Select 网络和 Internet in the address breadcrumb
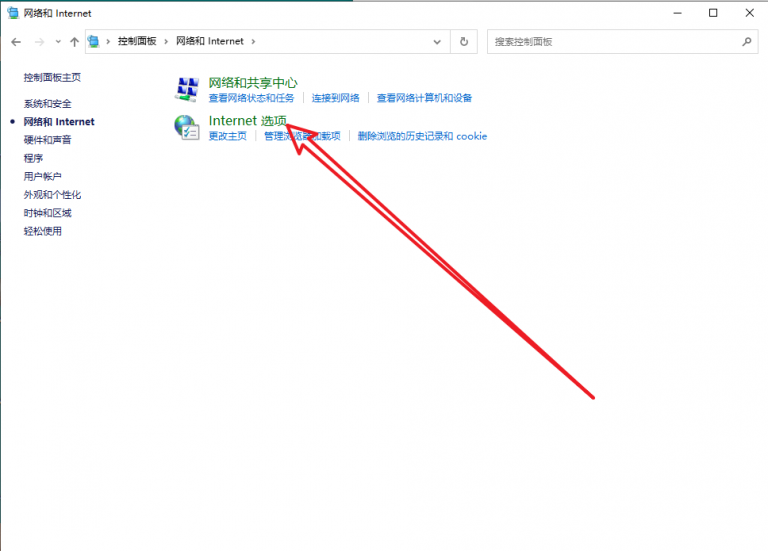768x551 pixels. click(x=210, y=41)
